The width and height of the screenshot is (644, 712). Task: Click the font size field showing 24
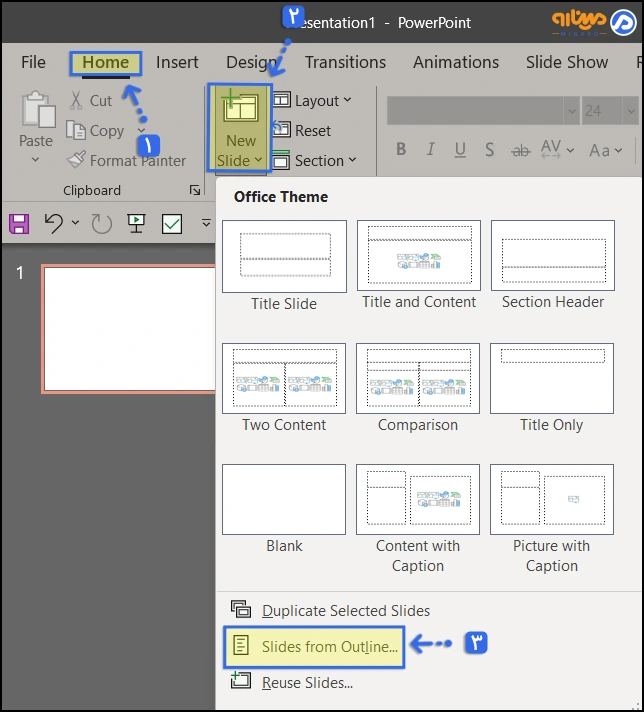[603, 110]
